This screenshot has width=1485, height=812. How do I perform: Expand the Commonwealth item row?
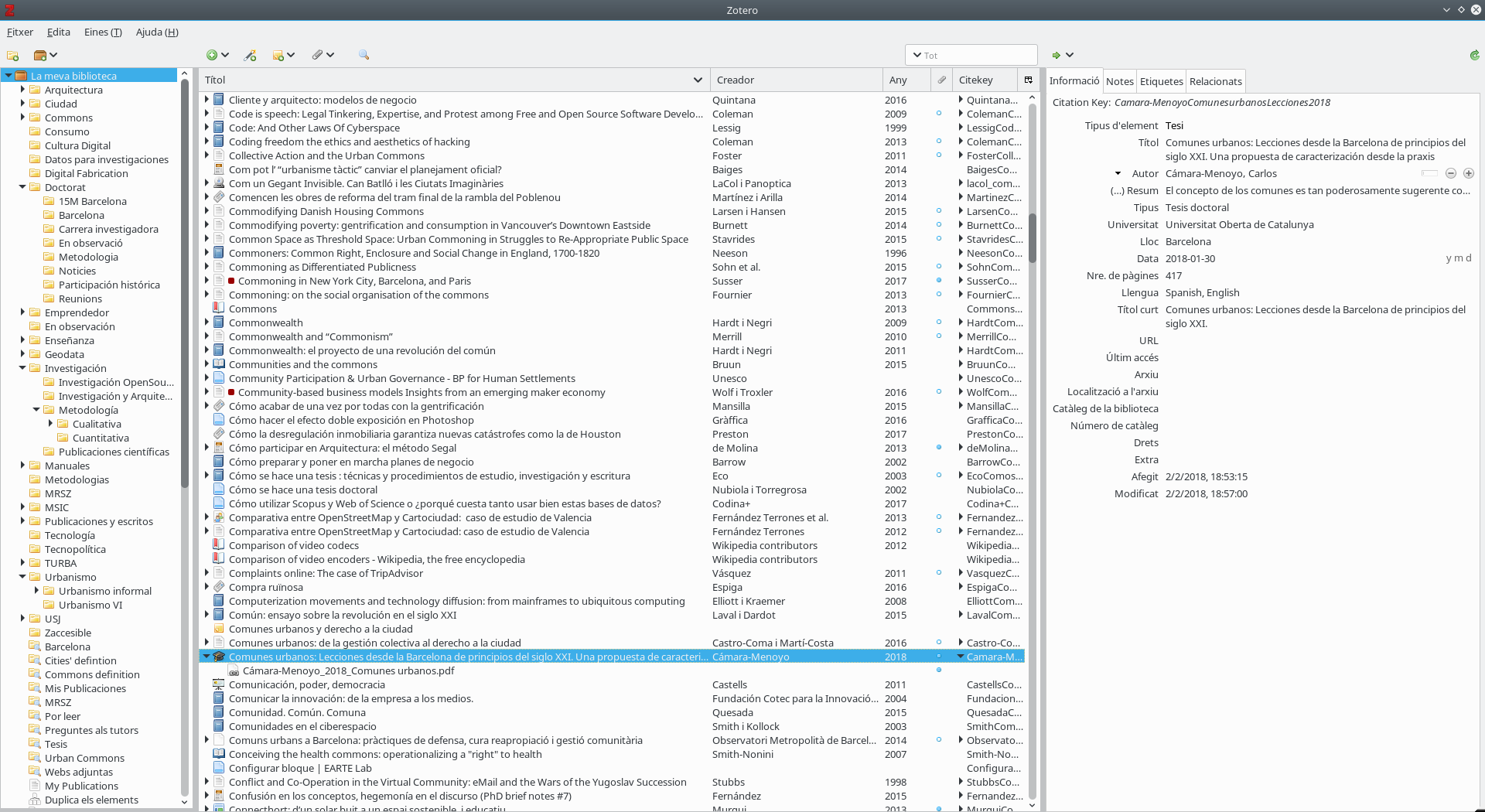click(207, 322)
